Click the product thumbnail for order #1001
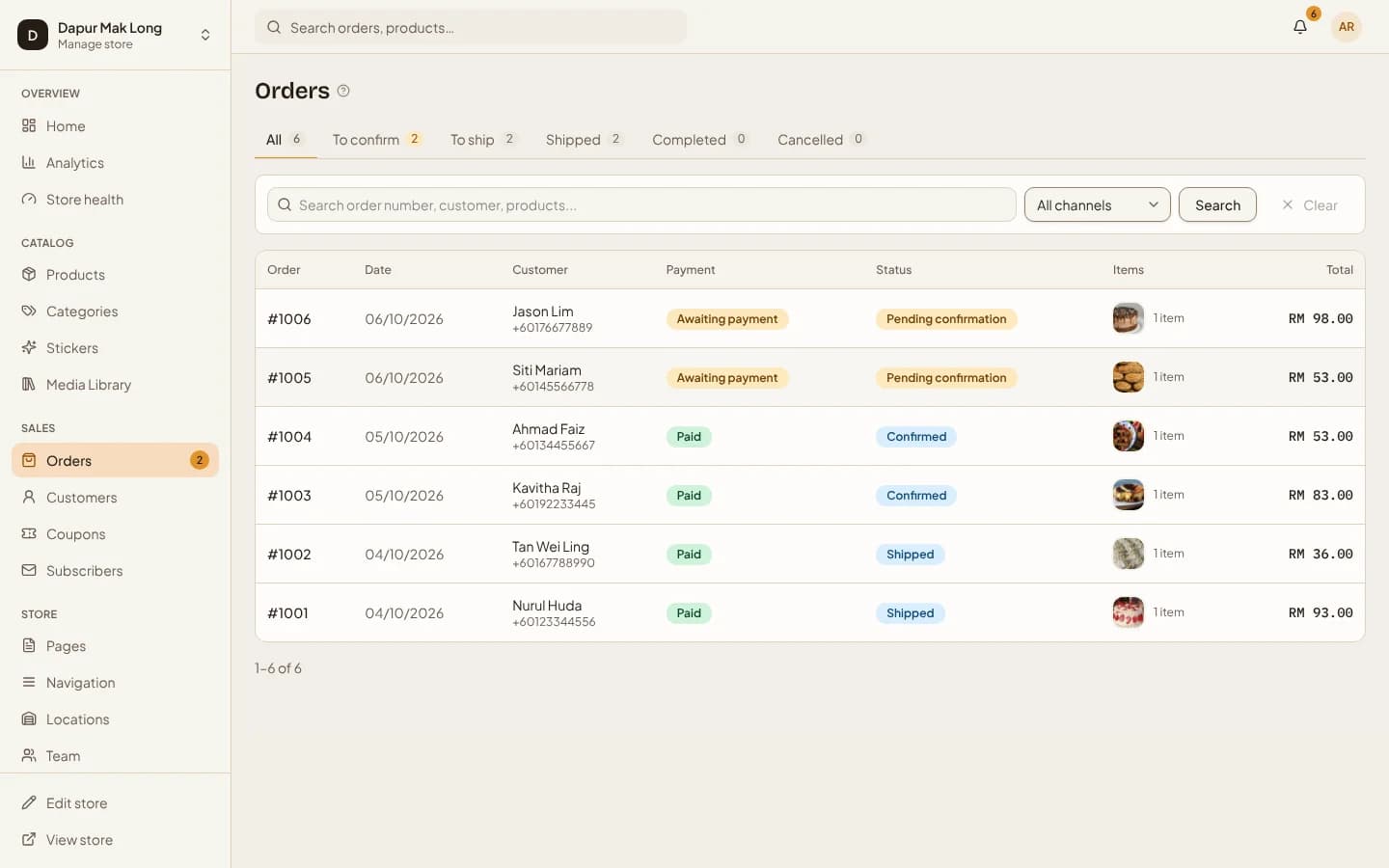This screenshot has height=868, width=1389. coord(1128,612)
